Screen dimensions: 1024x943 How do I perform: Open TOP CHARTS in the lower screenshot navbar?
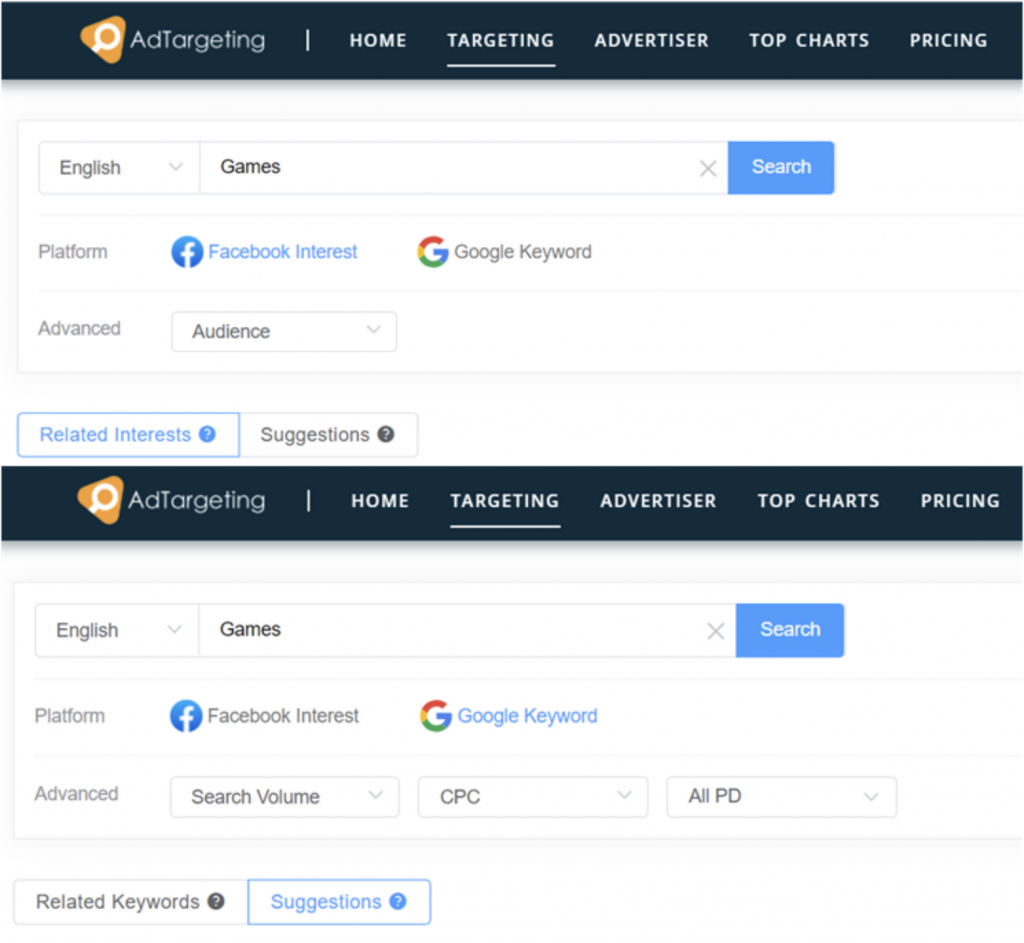pyautogui.click(x=818, y=501)
